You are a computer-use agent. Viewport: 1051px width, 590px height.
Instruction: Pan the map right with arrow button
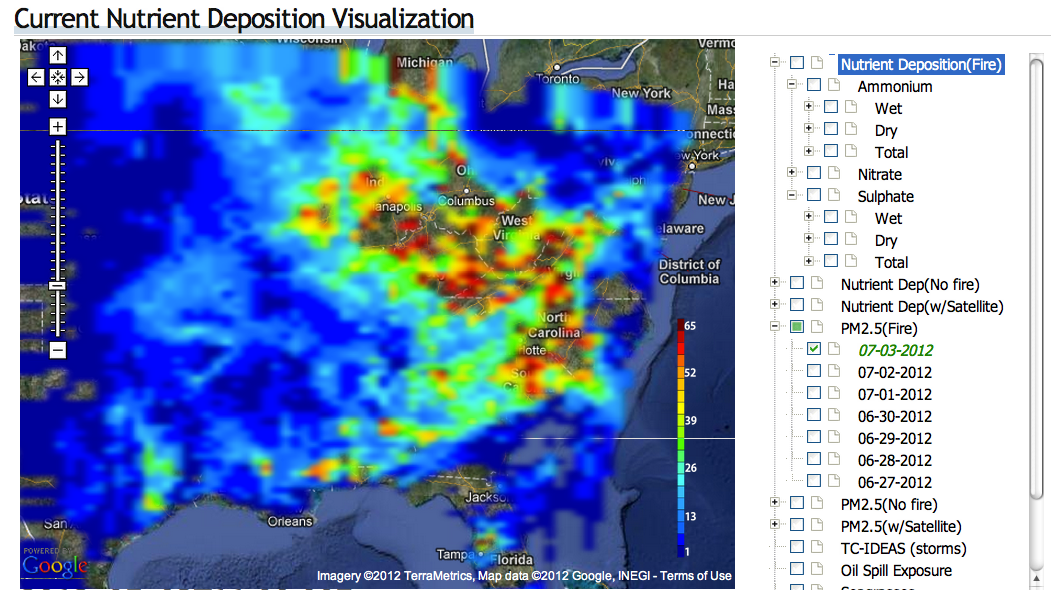[x=80, y=77]
